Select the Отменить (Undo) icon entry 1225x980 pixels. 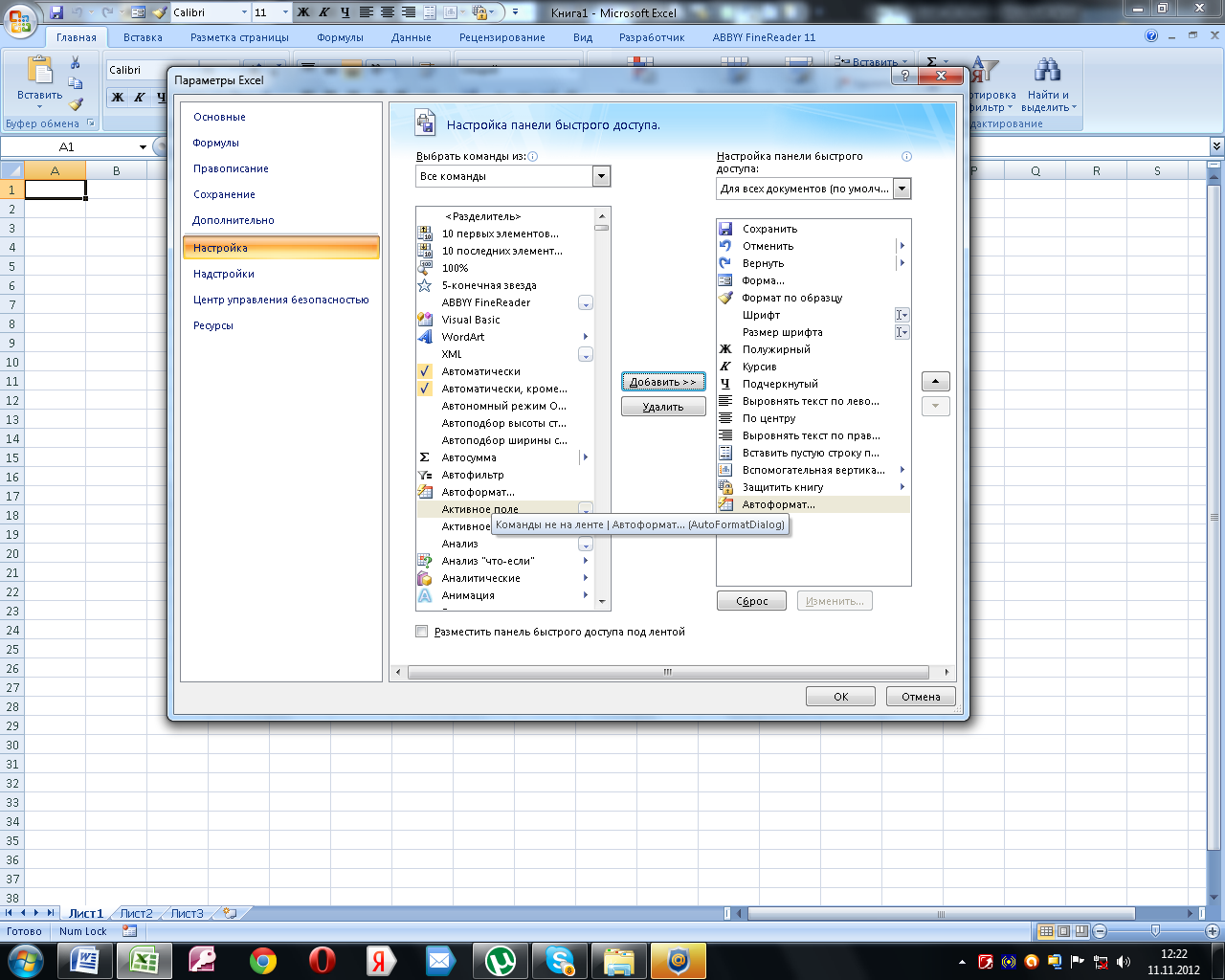point(725,246)
